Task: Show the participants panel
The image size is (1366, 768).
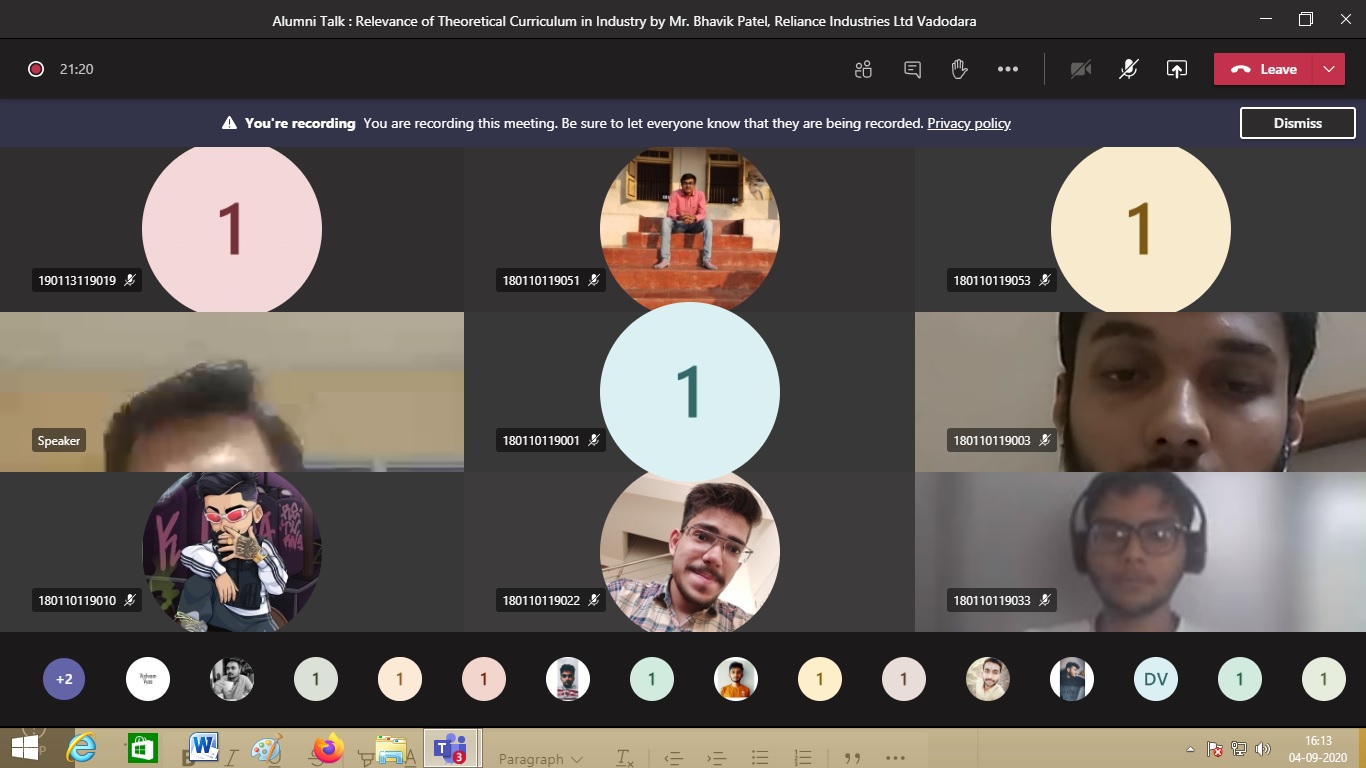Action: coord(863,69)
